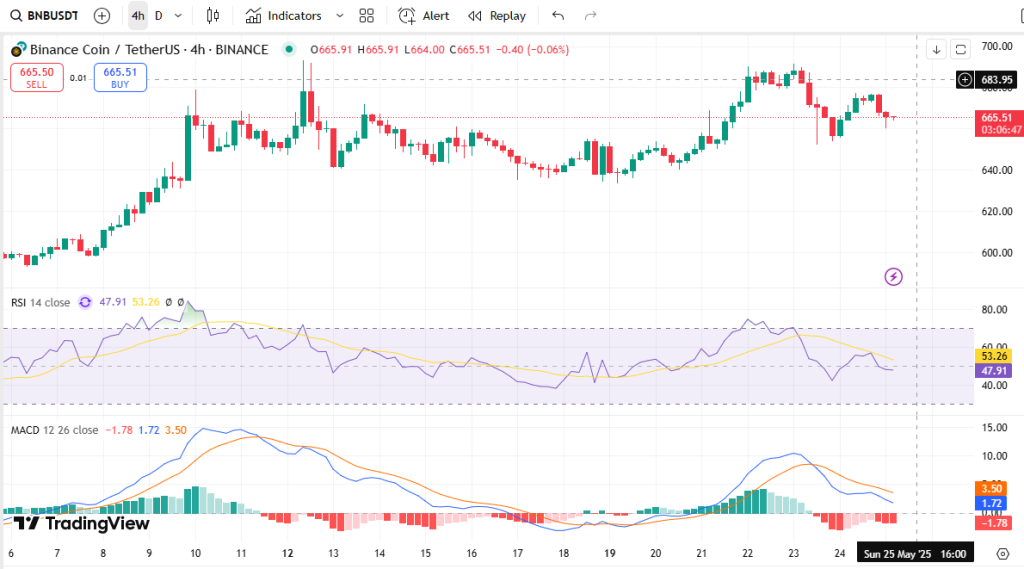Open symbol search for BNBUSDT
Viewport: 1024px width, 569px height.
44,16
